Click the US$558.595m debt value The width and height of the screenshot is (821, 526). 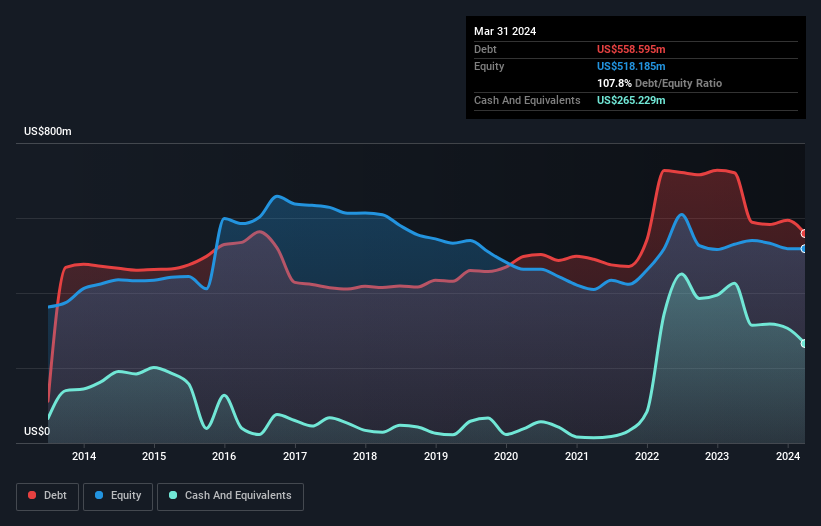click(631, 49)
